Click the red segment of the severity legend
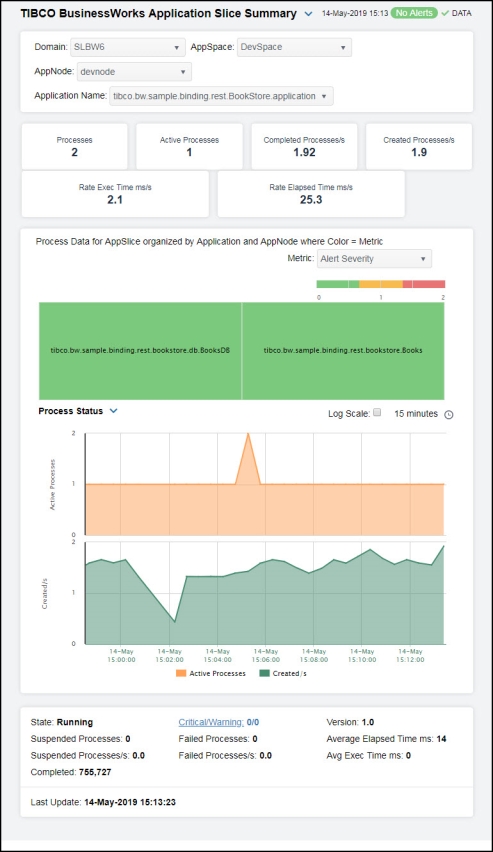Viewport: 493px width, 852px height. pos(424,284)
